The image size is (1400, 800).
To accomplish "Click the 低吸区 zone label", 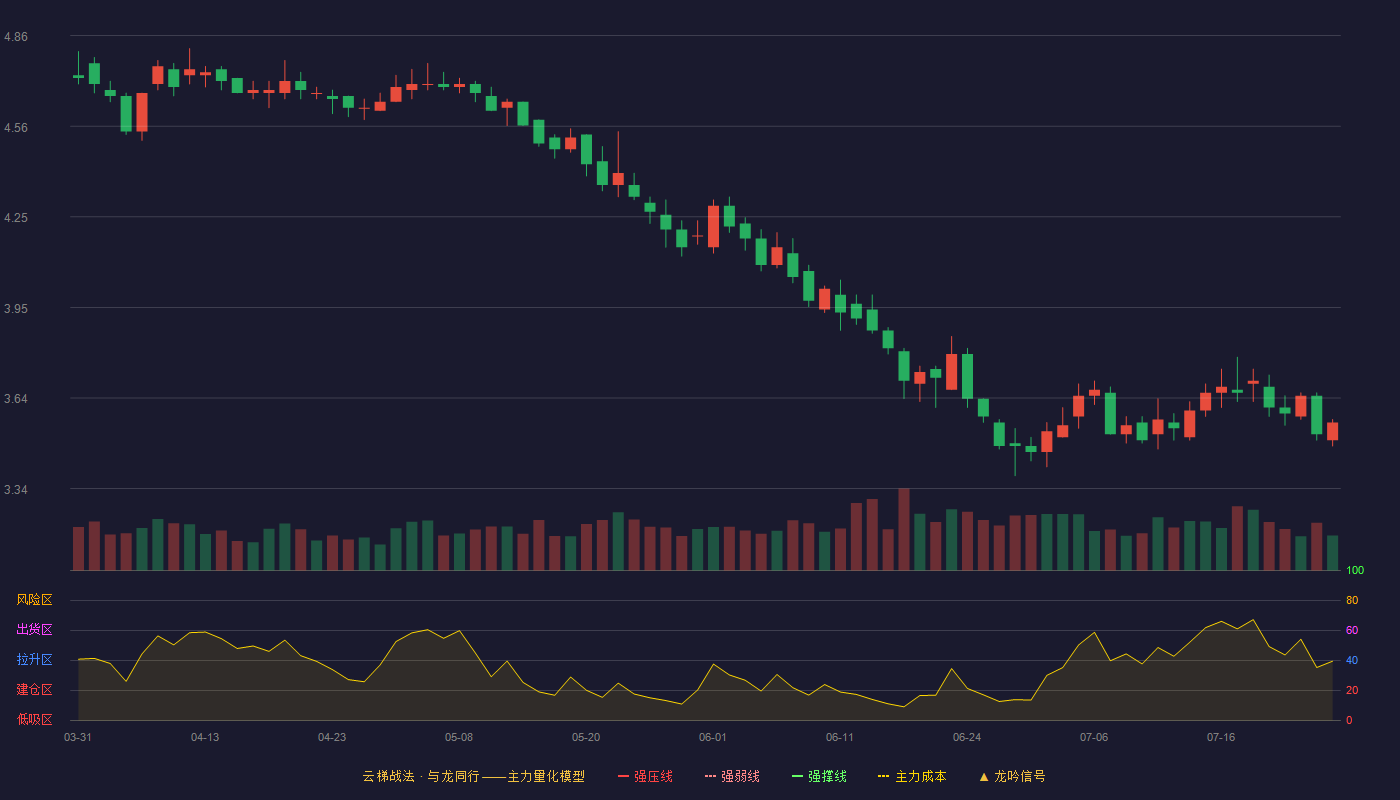I will 34,720.
